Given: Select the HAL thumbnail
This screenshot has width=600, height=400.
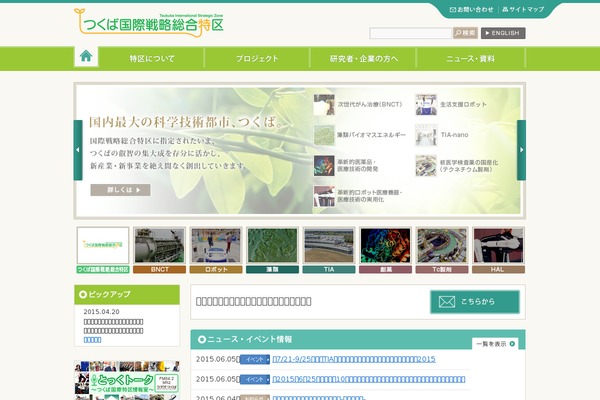Looking at the screenshot, I should (499, 250).
